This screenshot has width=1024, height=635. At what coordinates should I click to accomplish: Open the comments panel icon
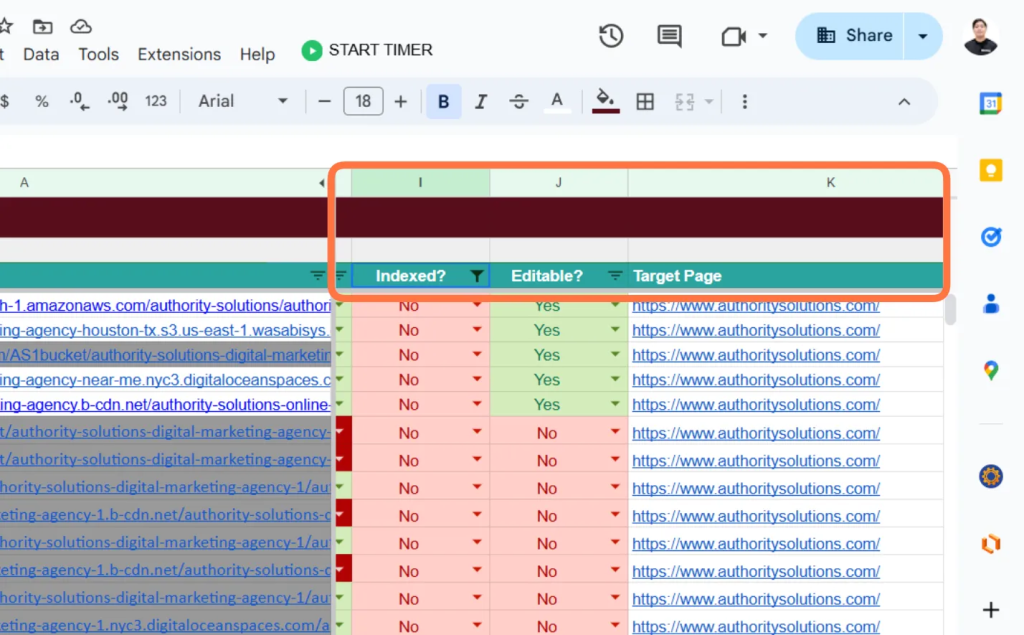669,36
